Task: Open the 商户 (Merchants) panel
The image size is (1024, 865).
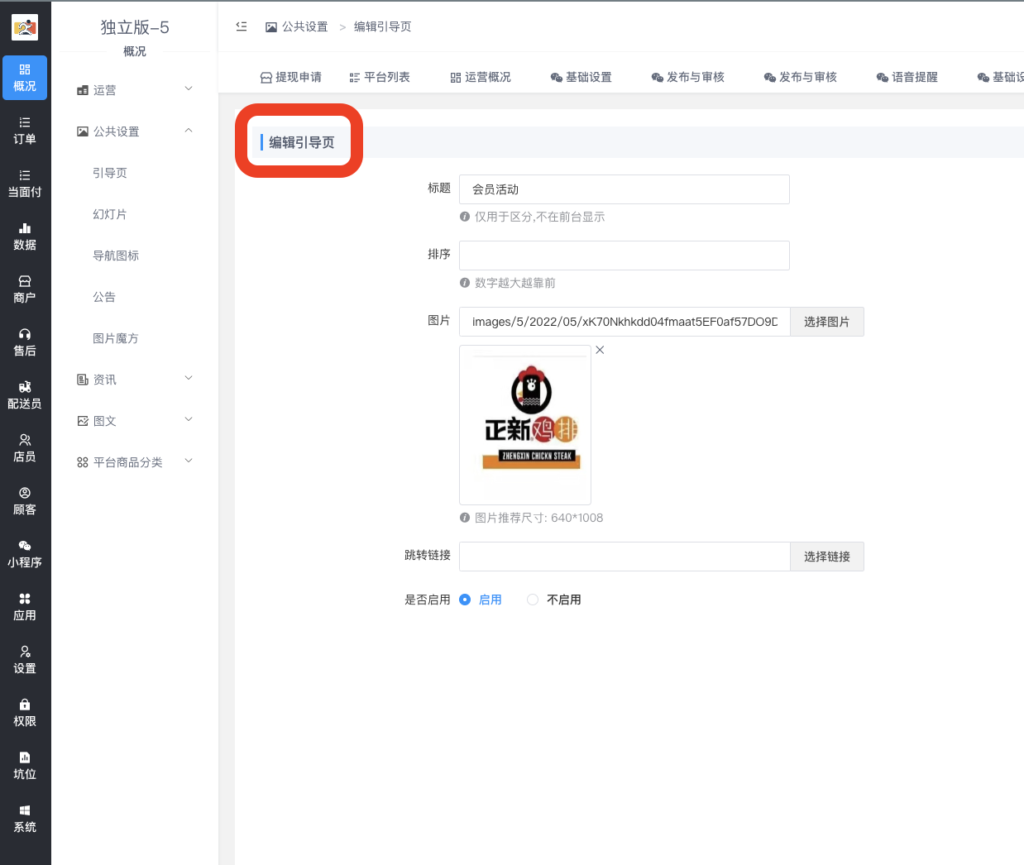Action: point(23,287)
